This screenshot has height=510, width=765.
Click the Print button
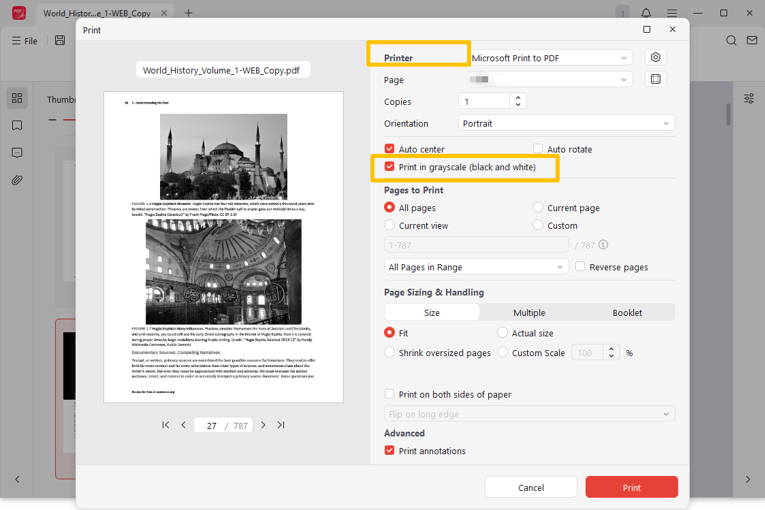point(631,487)
